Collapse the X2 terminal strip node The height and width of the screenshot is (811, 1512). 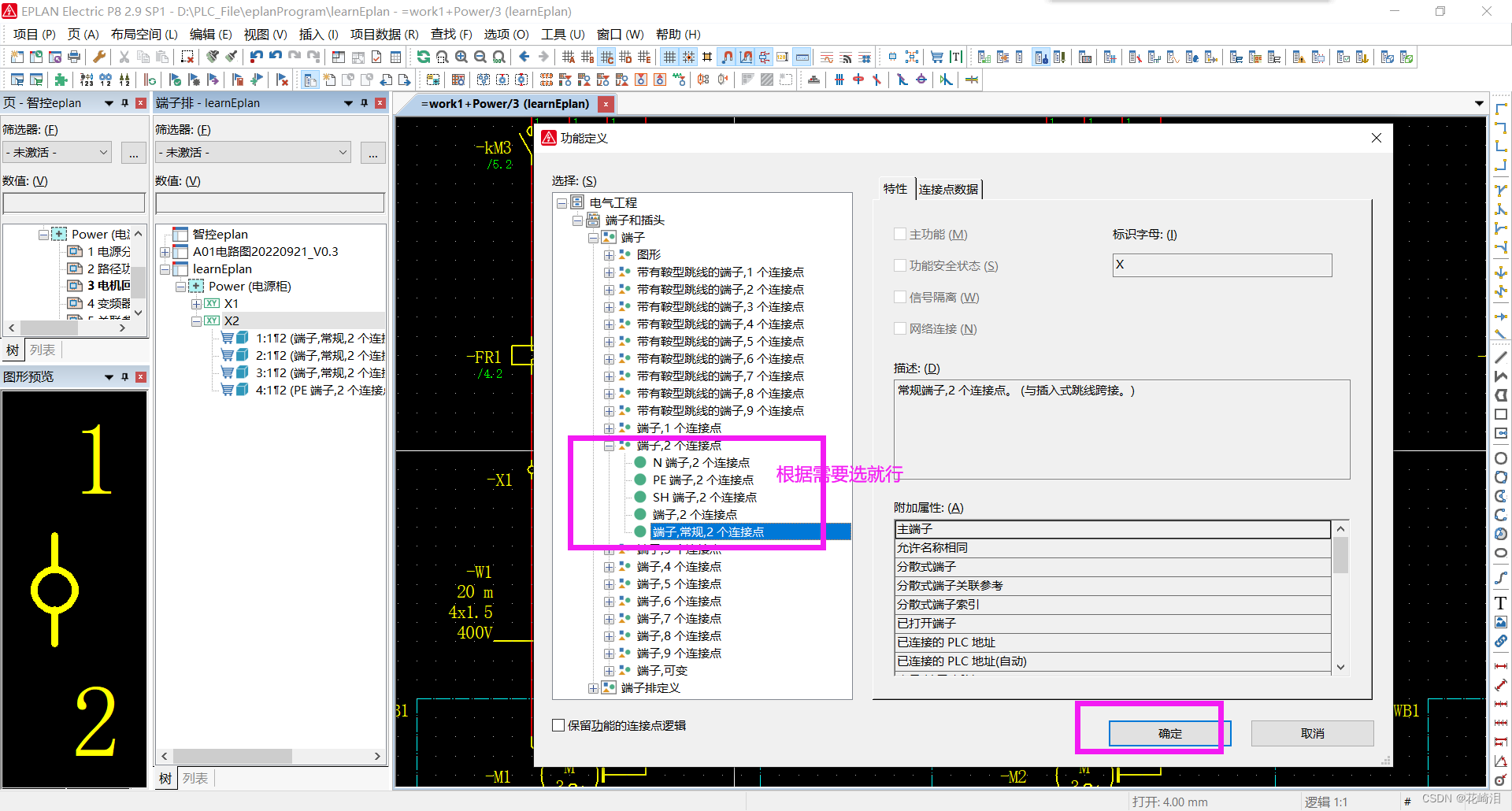coord(196,320)
